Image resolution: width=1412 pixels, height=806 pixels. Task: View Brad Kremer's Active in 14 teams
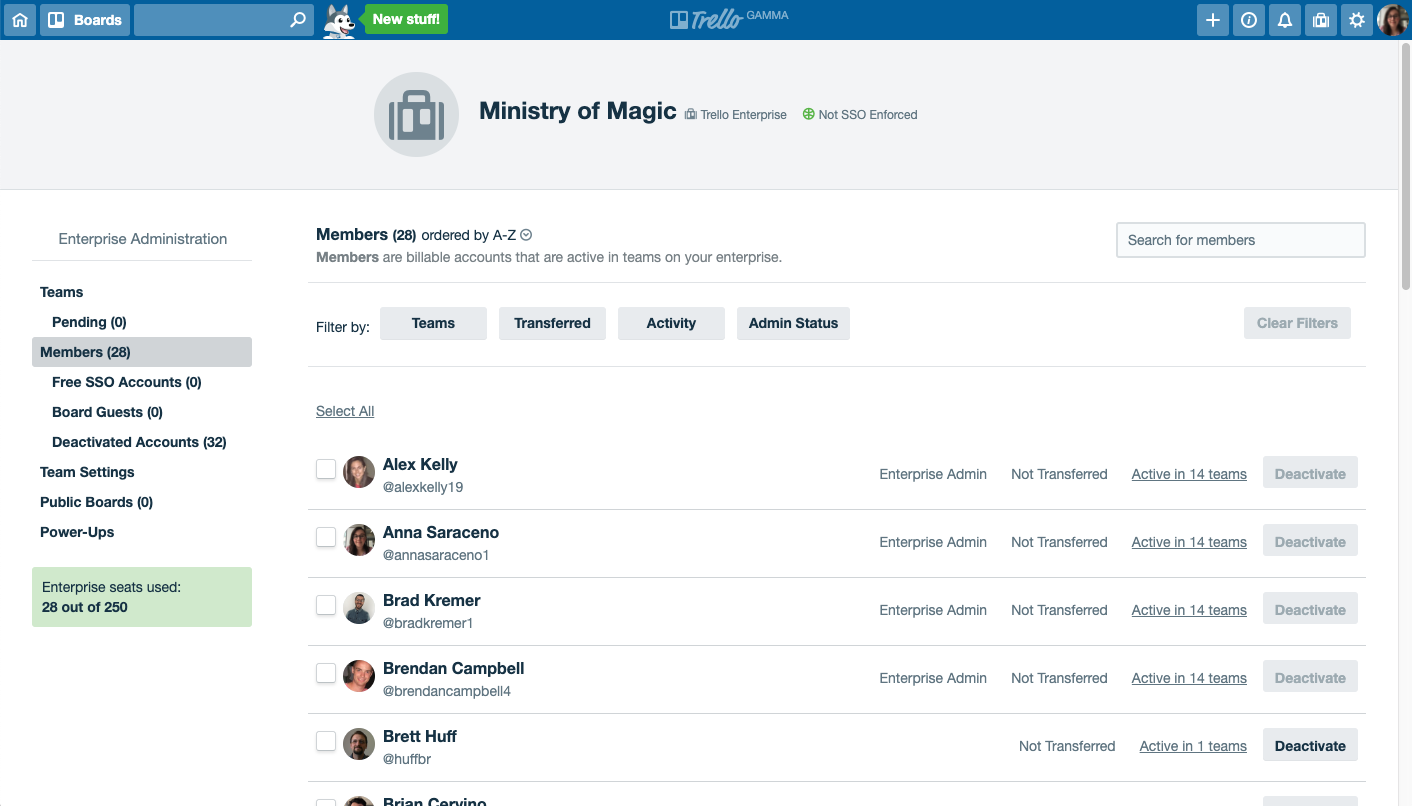[1189, 610]
